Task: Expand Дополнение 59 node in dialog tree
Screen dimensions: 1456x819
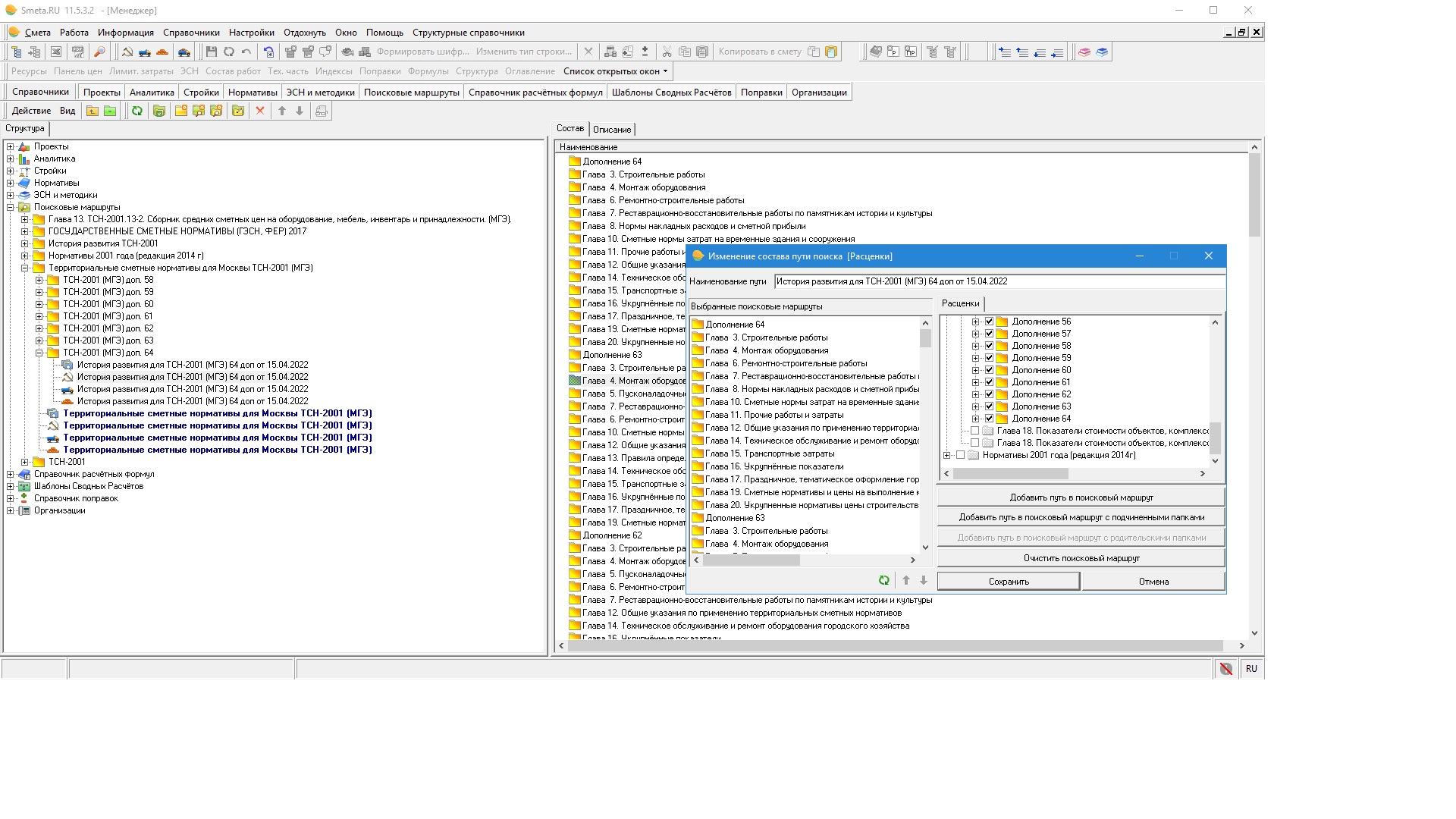Action: tap(975, 358)
